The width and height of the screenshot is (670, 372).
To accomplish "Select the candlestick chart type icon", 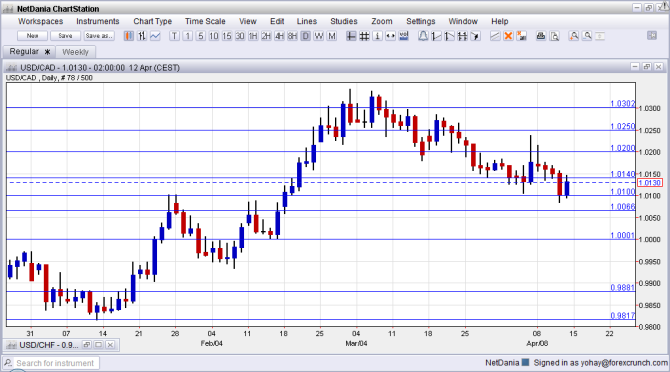I will coord(129,36).
